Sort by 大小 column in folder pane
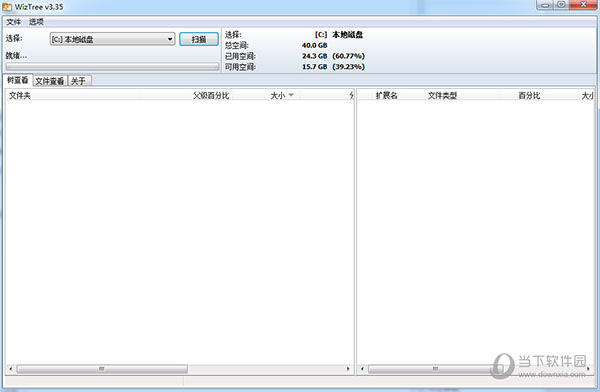The height and width of the screenshot is (392, 600). 266,95
